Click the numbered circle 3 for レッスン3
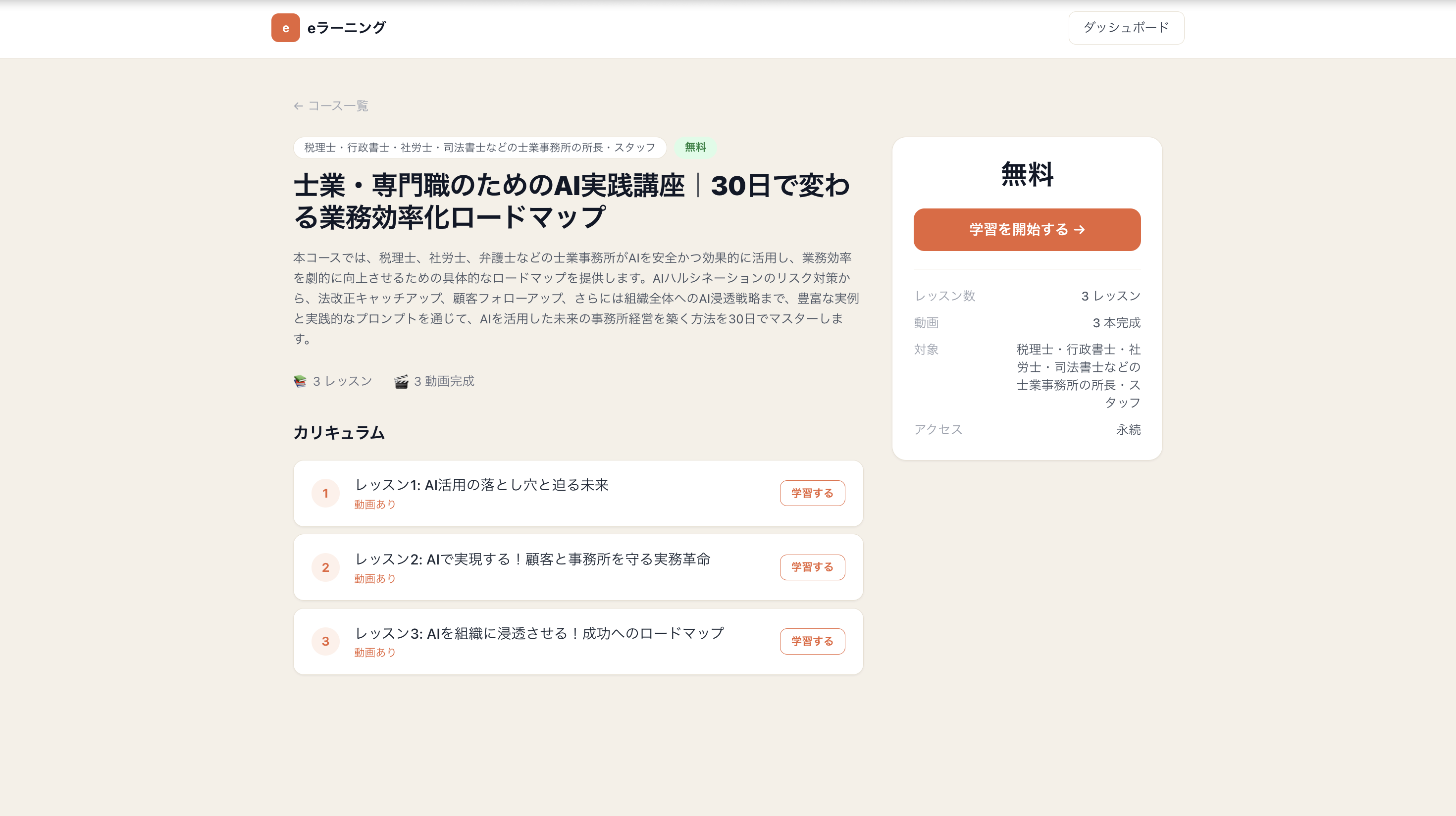 coord(325,641)
